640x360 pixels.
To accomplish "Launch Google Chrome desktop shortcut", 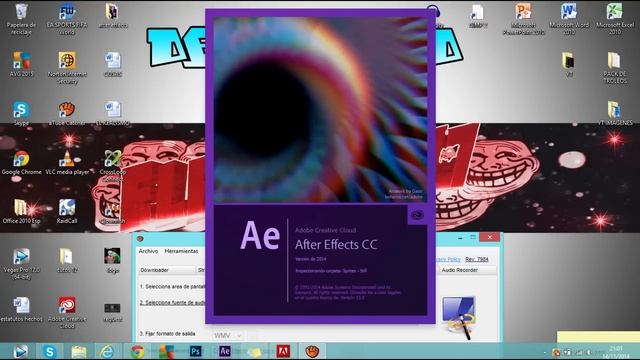I will [21, 162].
